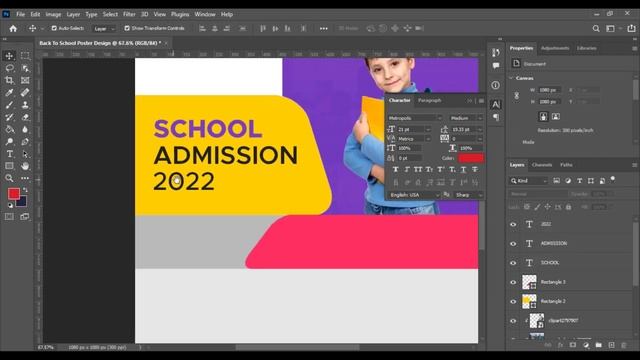Select the Eyedropper tool

pos(9,92)
